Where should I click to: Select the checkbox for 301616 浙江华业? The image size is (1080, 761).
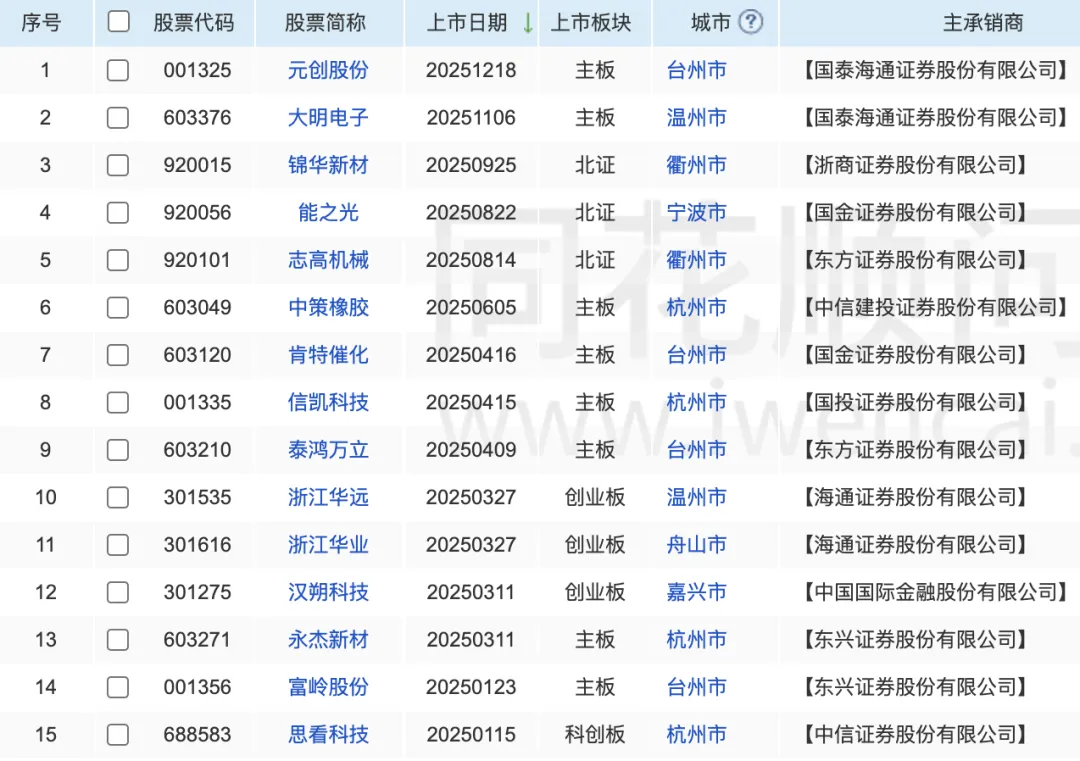click(118, 545)
